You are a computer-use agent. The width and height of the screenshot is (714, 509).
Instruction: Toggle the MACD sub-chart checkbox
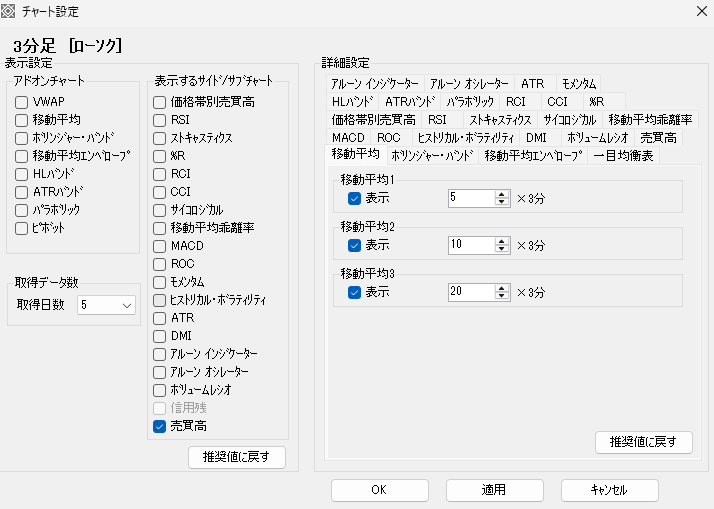click(160, 246)
